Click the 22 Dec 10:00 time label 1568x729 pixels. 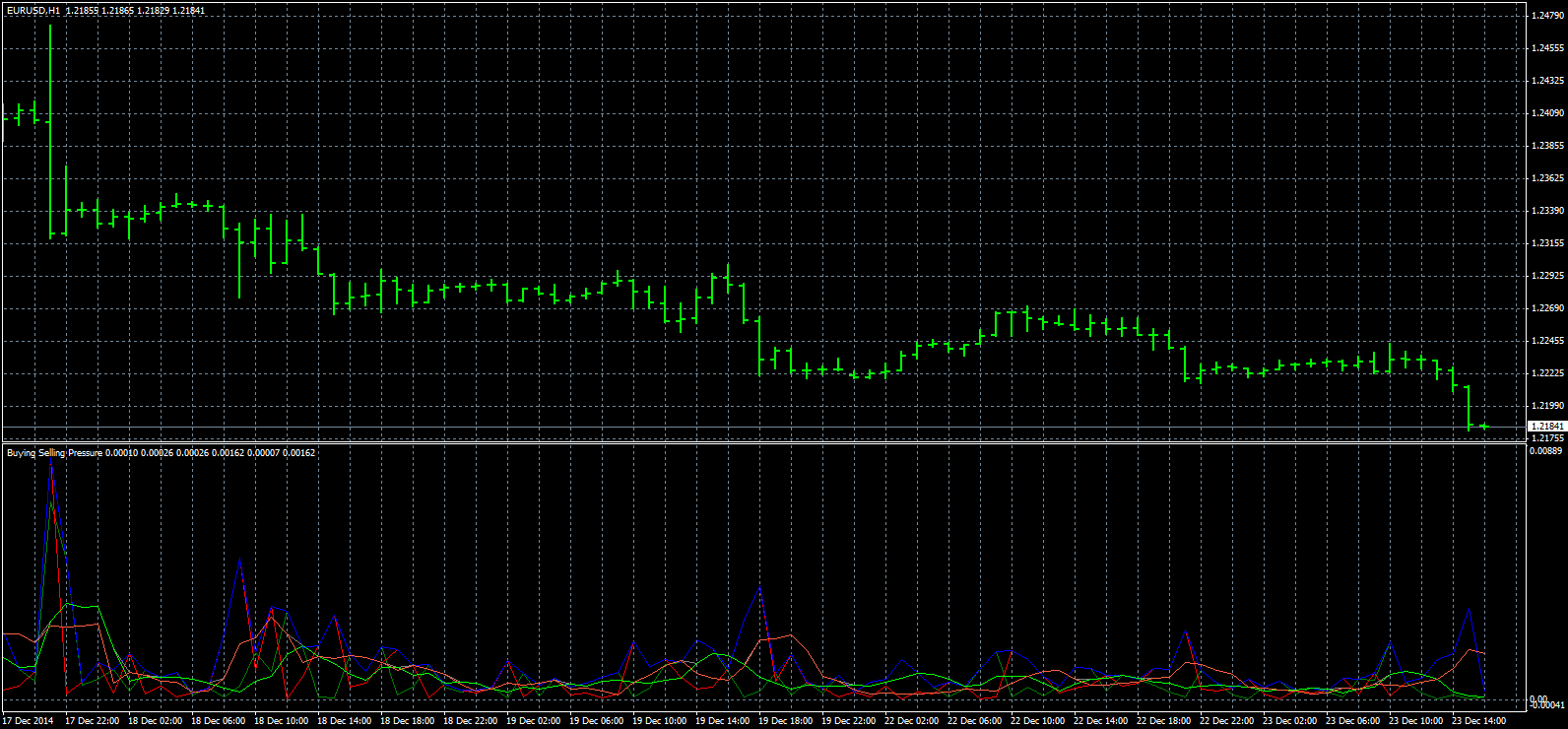pyautogui.click(x=1038, y=721)
